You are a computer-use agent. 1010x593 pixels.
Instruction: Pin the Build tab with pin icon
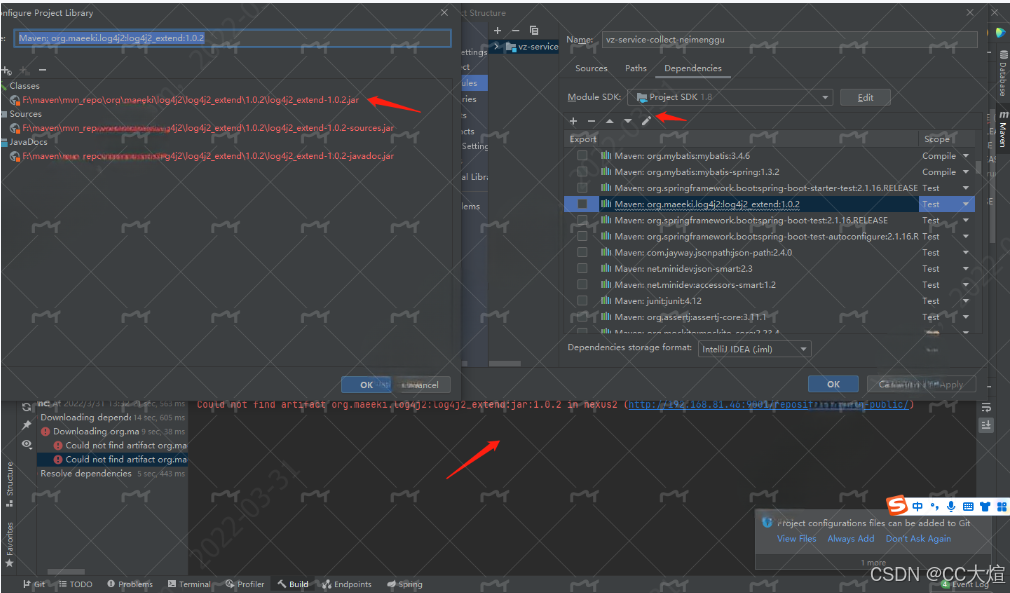(26, 425)
